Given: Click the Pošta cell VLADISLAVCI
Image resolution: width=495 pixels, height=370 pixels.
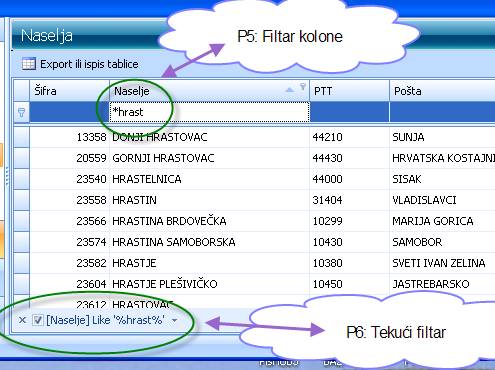Looking at the screenshot, I should pos(442,200).
